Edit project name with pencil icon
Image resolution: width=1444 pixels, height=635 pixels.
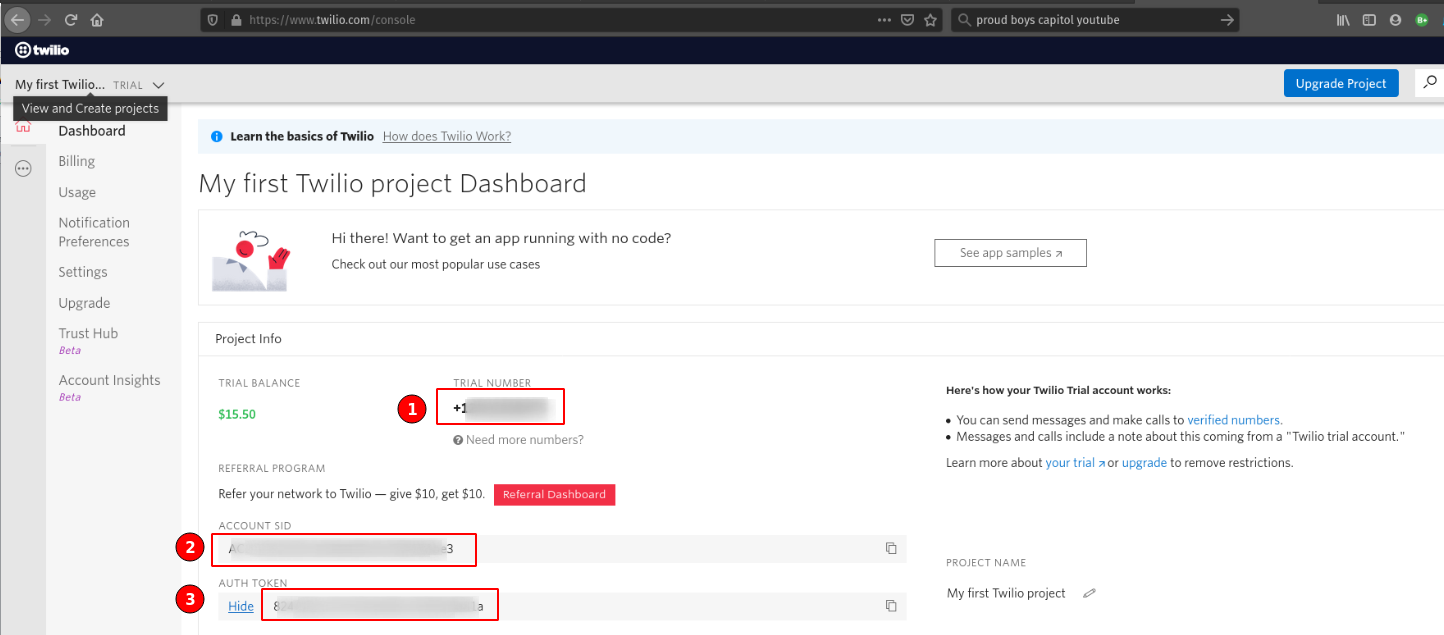pyautogui.click(x=1089, y=593)
